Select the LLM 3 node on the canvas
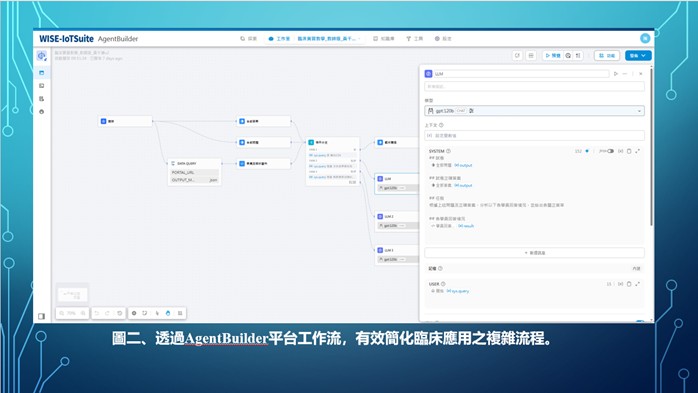Image resolution: width=698 pixels, height=393 pixels. (396, 255)
